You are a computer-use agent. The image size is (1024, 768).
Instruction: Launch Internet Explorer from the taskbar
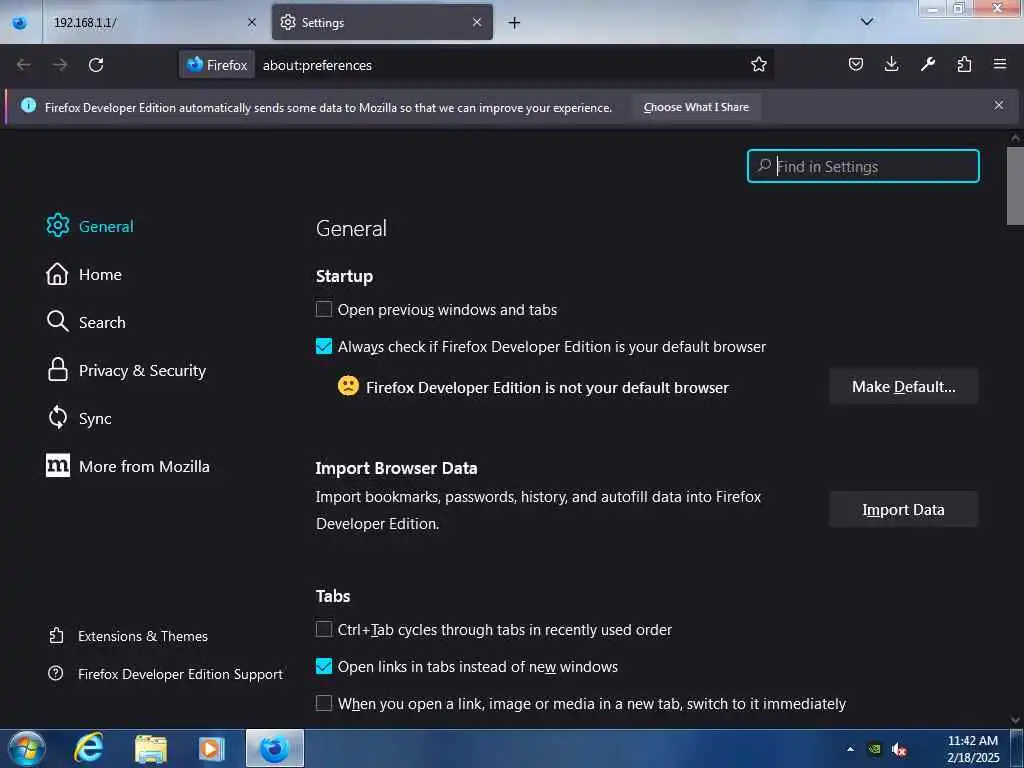pyautogui.click(x=89, y=748)
